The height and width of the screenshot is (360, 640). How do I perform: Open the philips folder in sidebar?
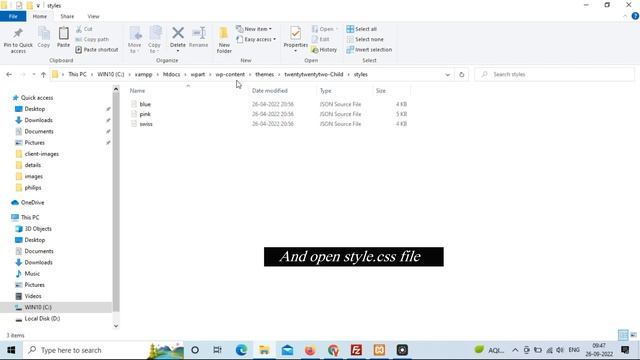click(33, 188)
